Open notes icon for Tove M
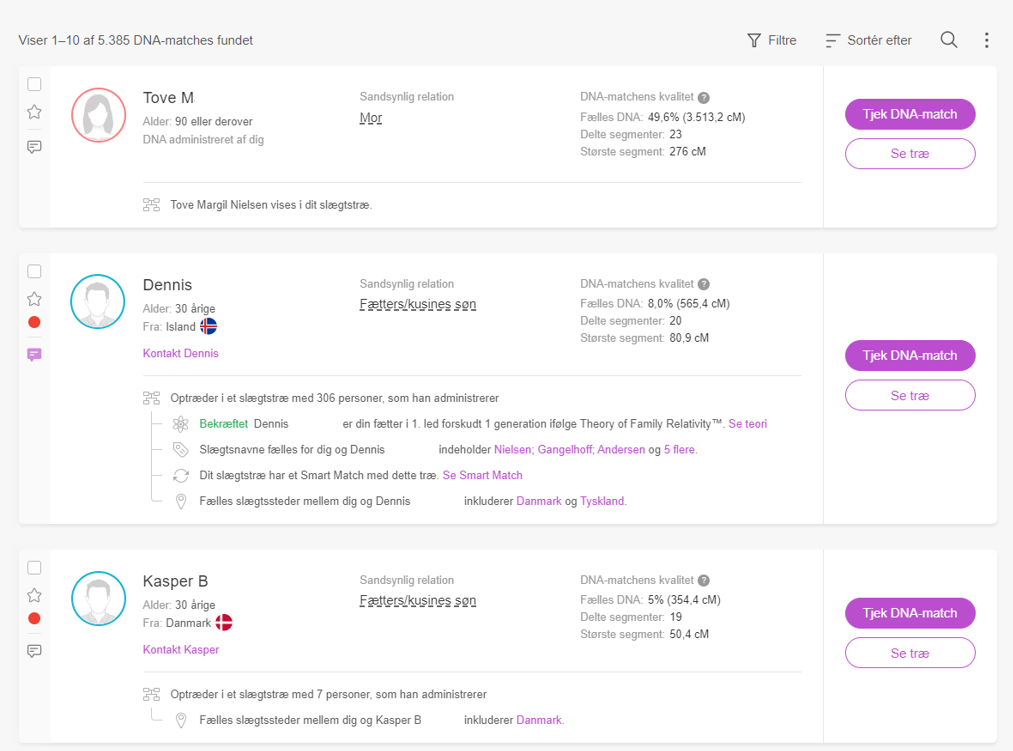The width and height of the screenshot is (1013, 751). [34, 147]
